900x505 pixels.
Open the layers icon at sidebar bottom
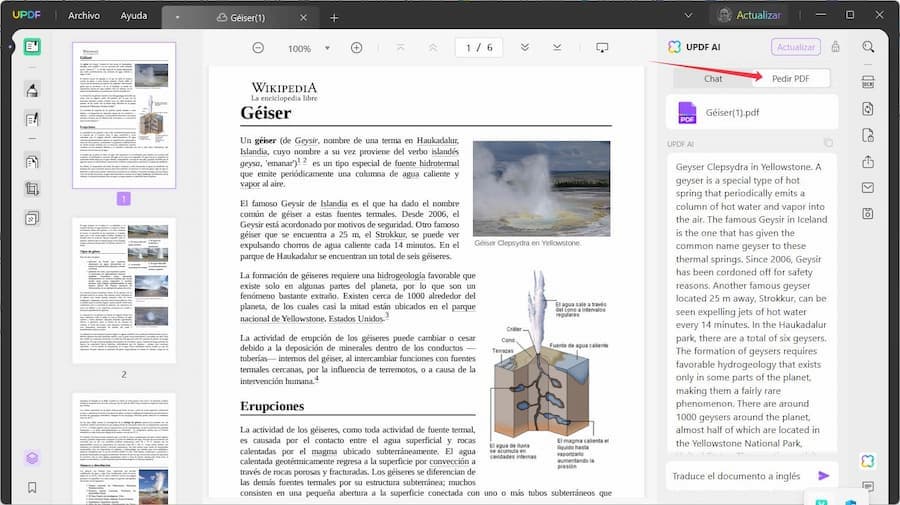point(32,457)
